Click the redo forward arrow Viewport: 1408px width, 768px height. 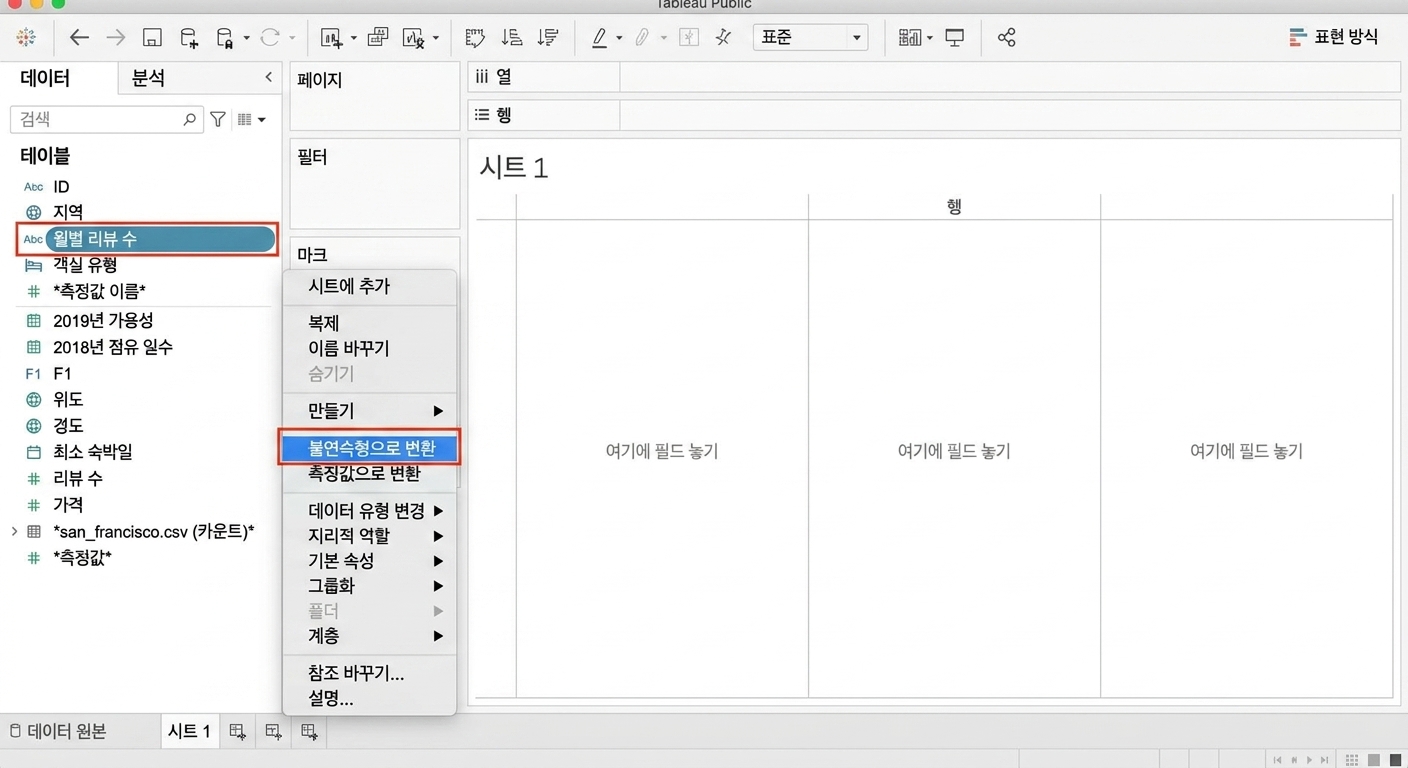point(116,38)
